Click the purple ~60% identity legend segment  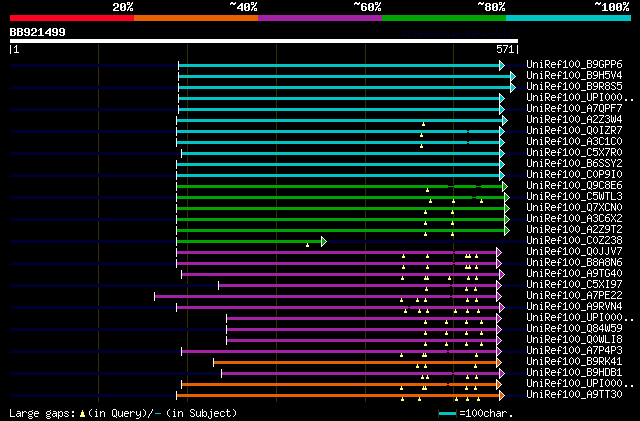click(320, 18)
